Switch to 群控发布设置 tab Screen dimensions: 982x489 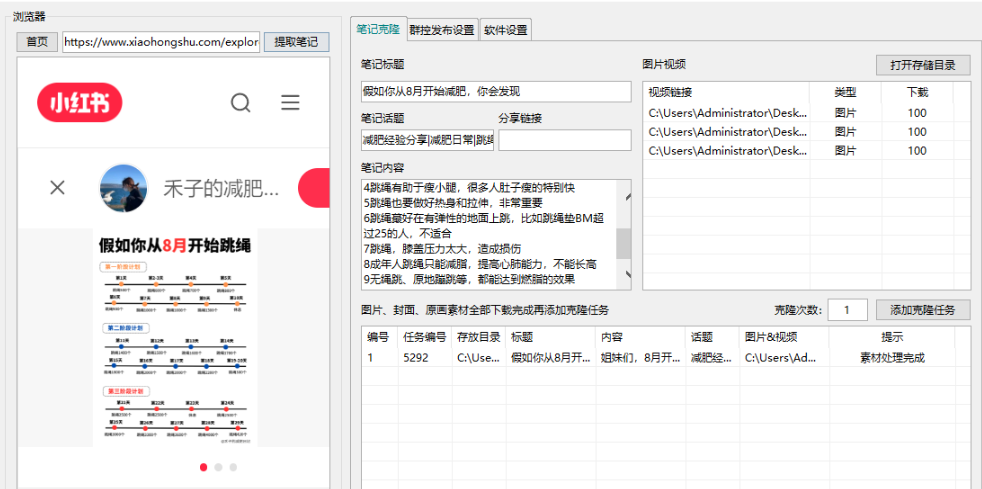[442, 30]
